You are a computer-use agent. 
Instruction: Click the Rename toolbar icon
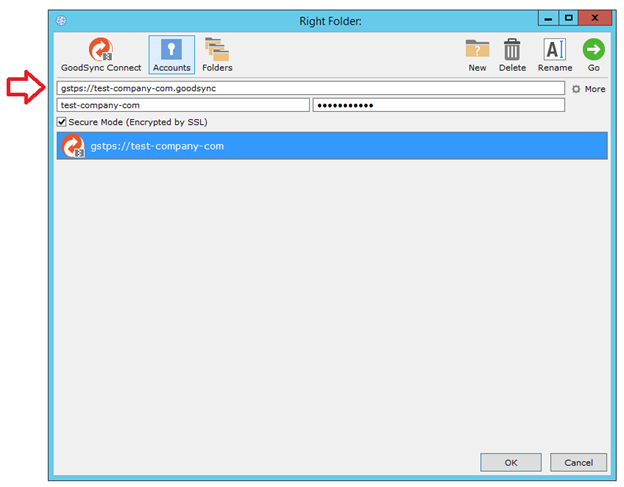(x=555, y=54)
